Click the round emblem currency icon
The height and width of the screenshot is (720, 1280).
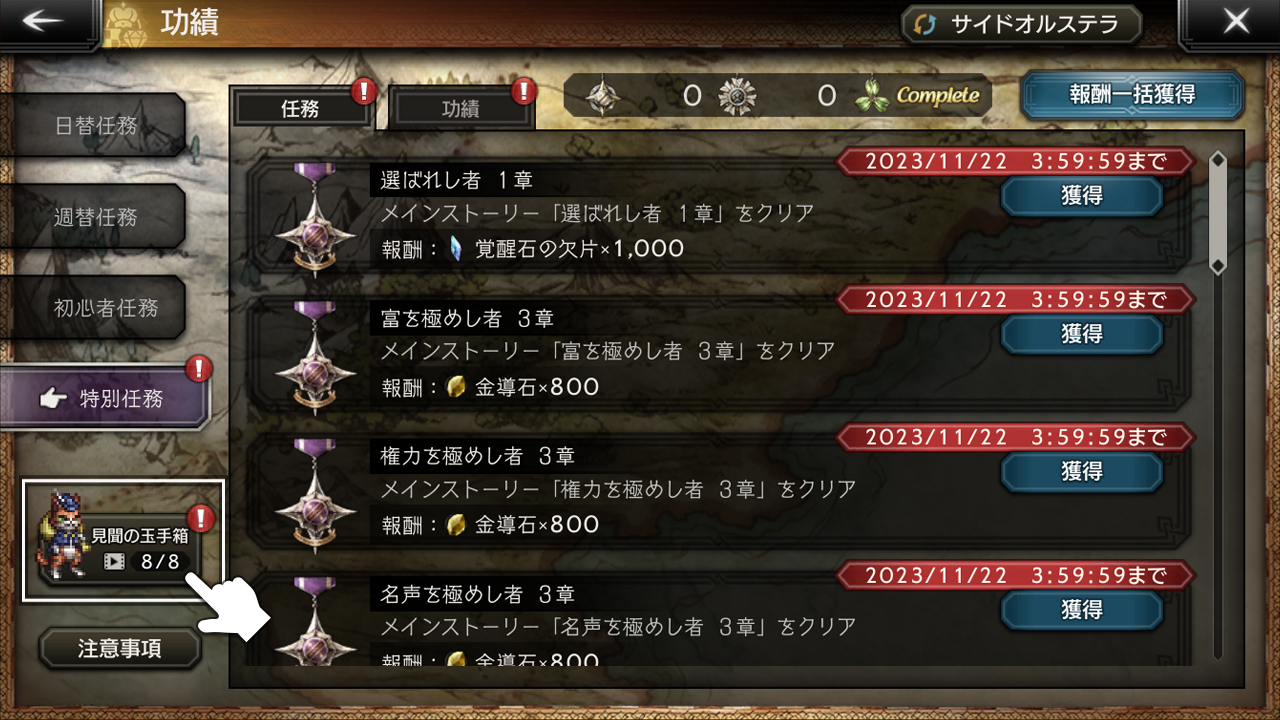click(x=738, y=96)
